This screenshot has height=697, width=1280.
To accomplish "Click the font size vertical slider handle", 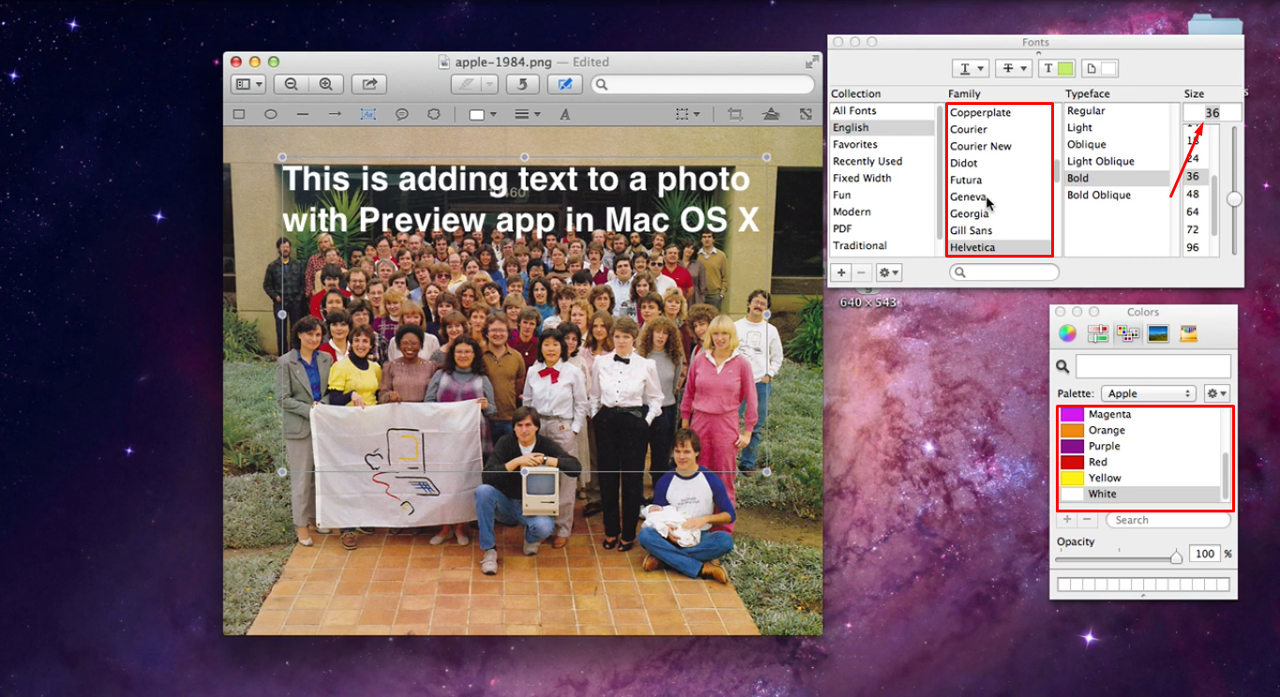I will [1234, 199].
